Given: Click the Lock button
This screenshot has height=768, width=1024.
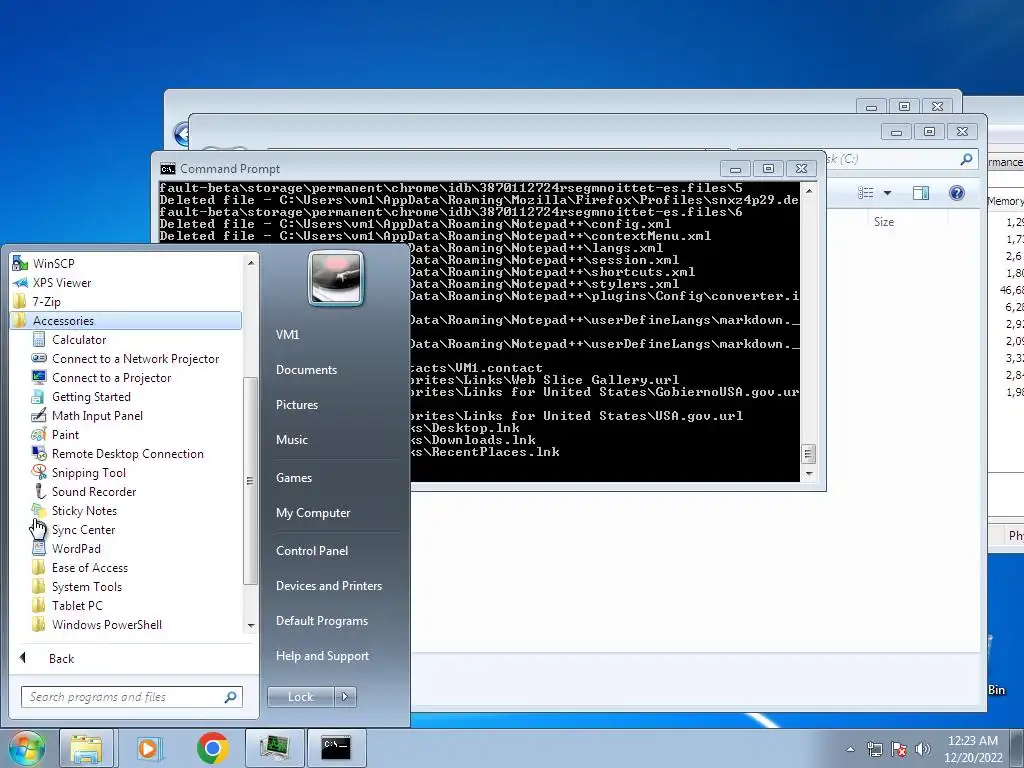Looking at the screenshot, I should point(300,697).
